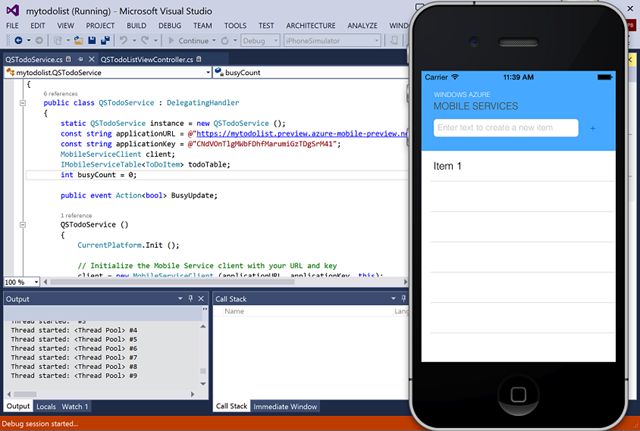This screenshot has height=431, width=640.
Task: Collapse the QSTodoService class outline
Action: pyautogui.click(x=23, y=103)
